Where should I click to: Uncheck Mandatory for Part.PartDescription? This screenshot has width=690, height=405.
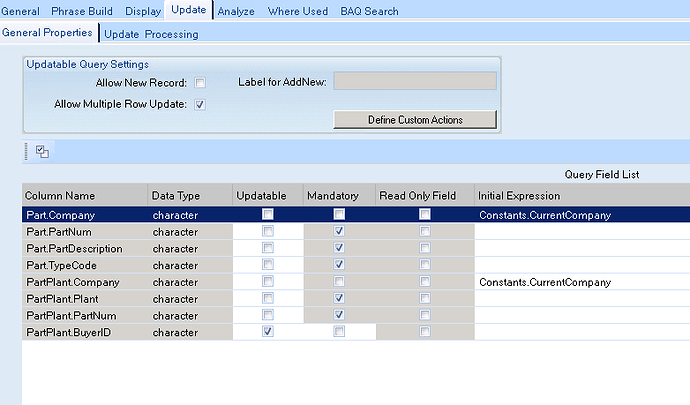coord(339,248)
